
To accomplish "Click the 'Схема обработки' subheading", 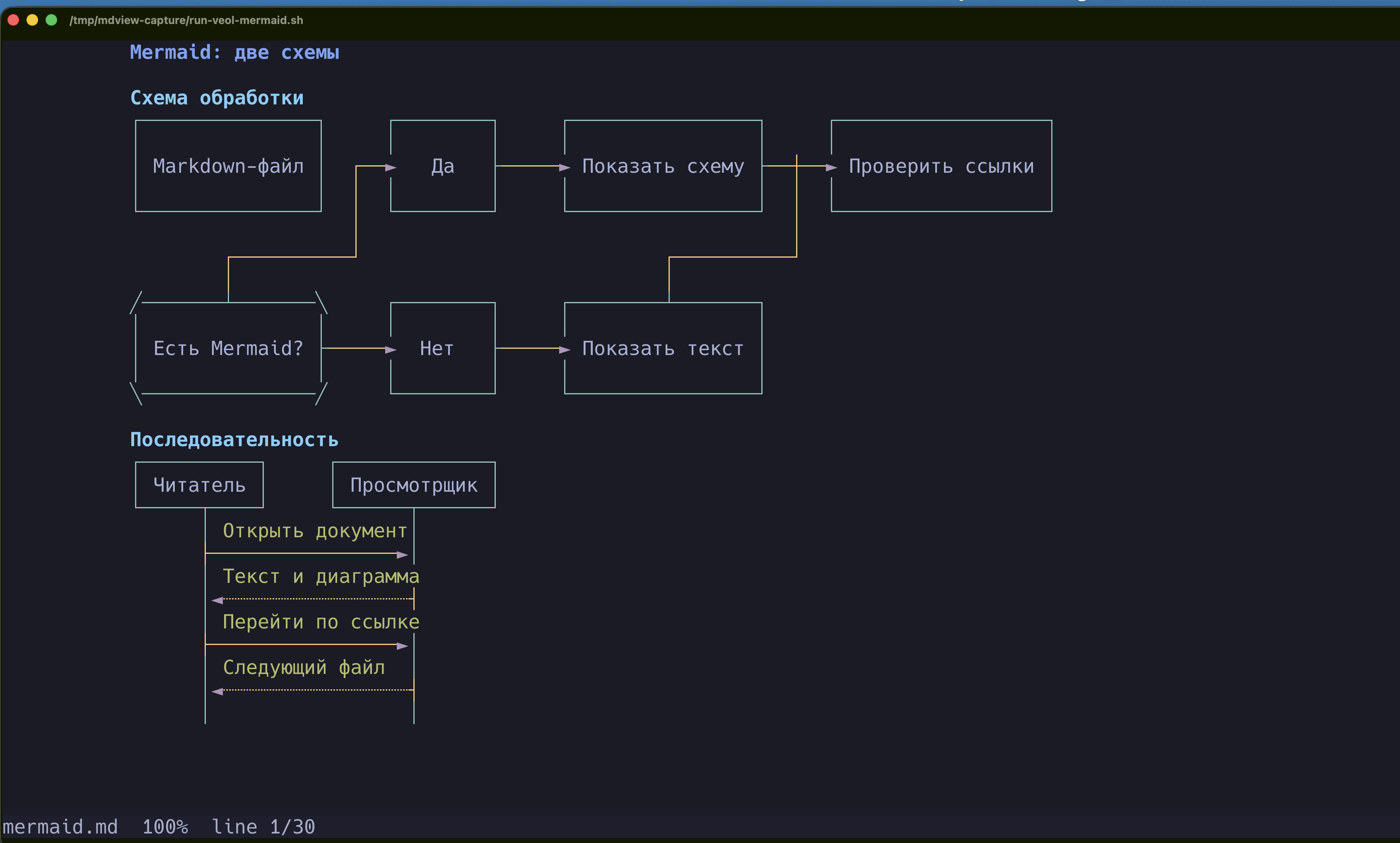I will click(217, 98).
